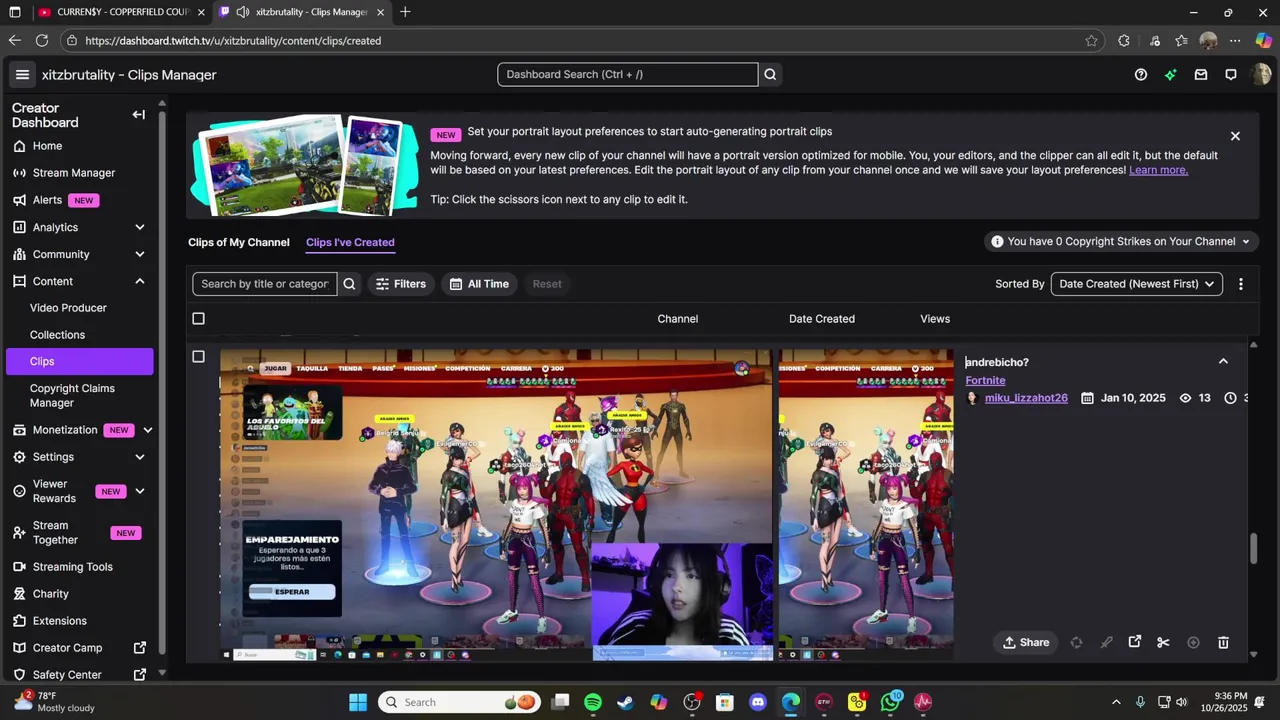
Task: Open the Sorted By dropdown
Action: [1136, 284]
